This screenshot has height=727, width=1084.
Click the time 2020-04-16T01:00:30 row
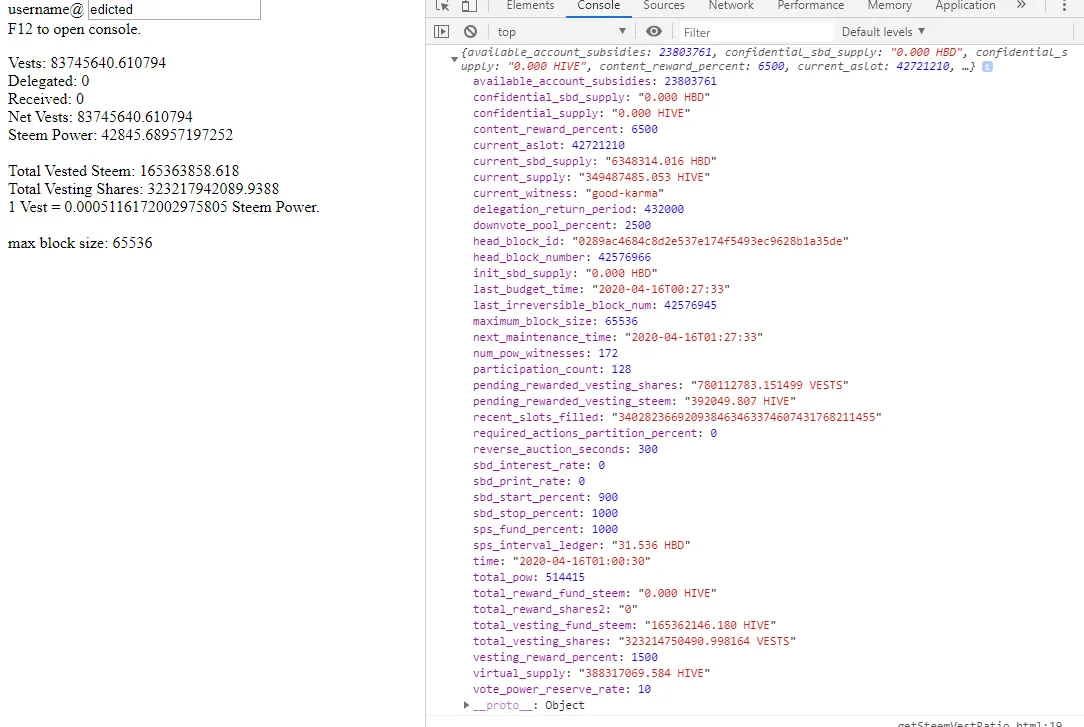coord(561,561)
